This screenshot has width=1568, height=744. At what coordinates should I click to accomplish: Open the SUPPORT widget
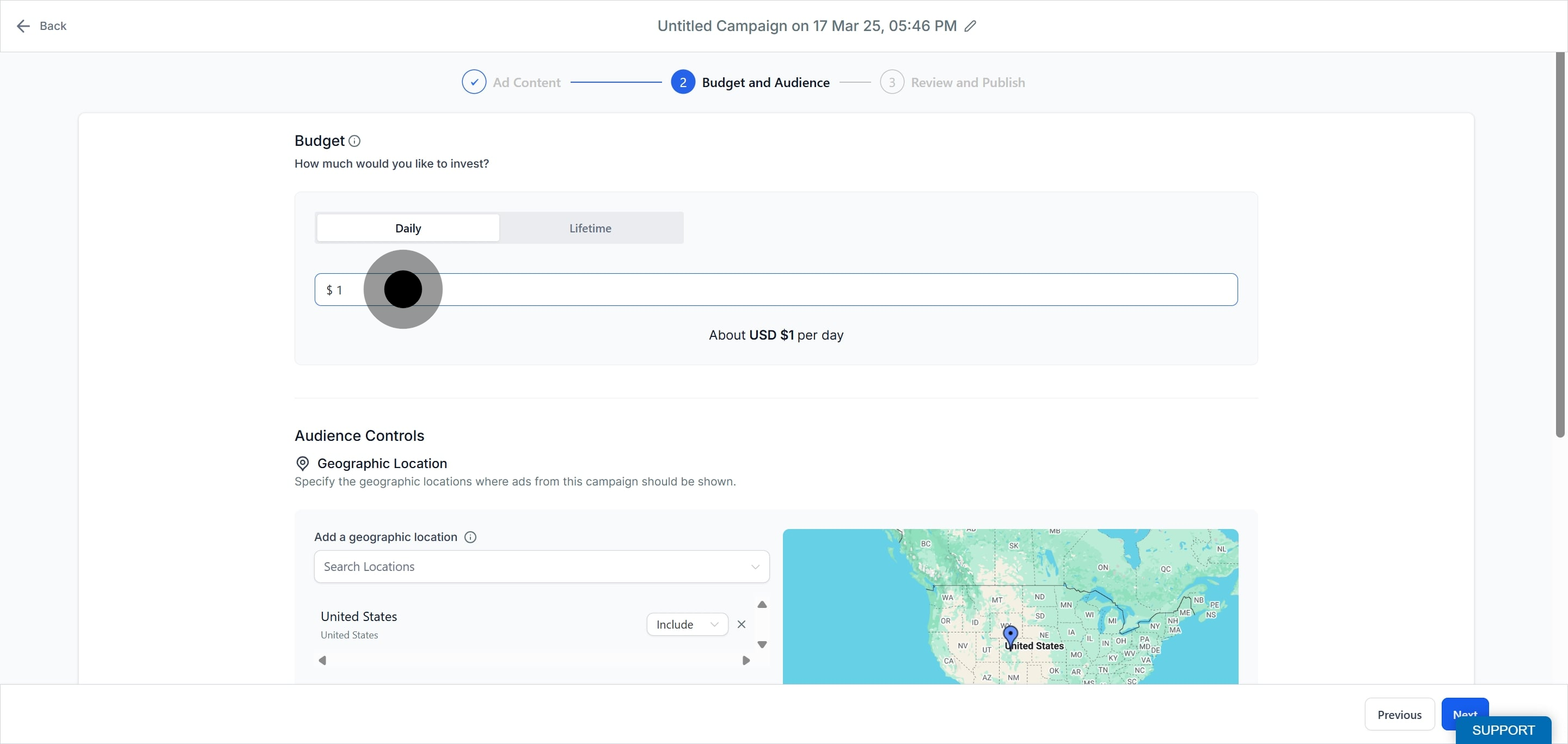(1502, 730)
